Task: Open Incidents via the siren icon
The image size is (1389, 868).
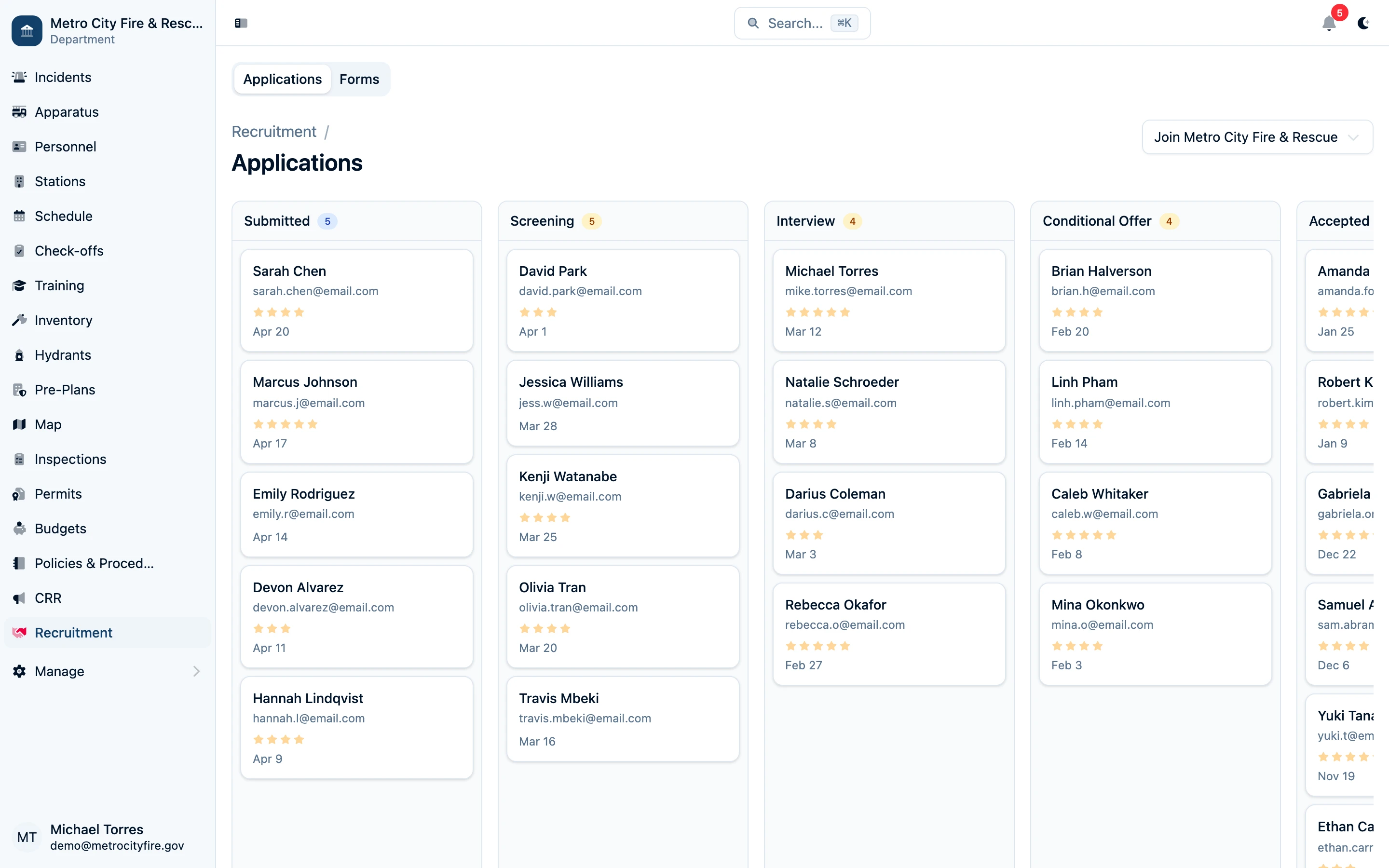Action: pos(19,77)
